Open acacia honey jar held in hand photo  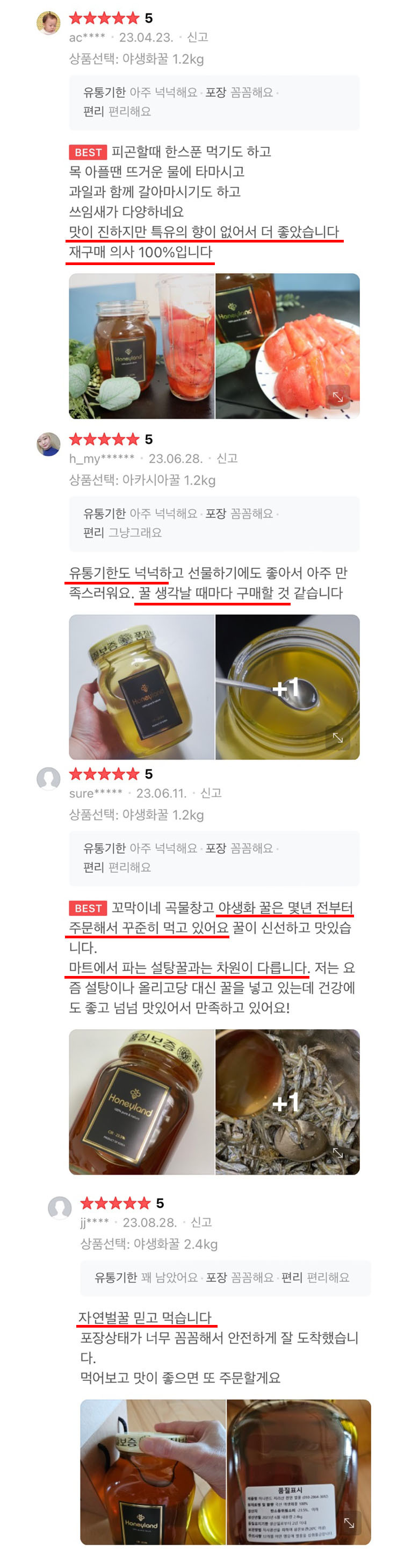pyautogui.click(x=142, y=687)
